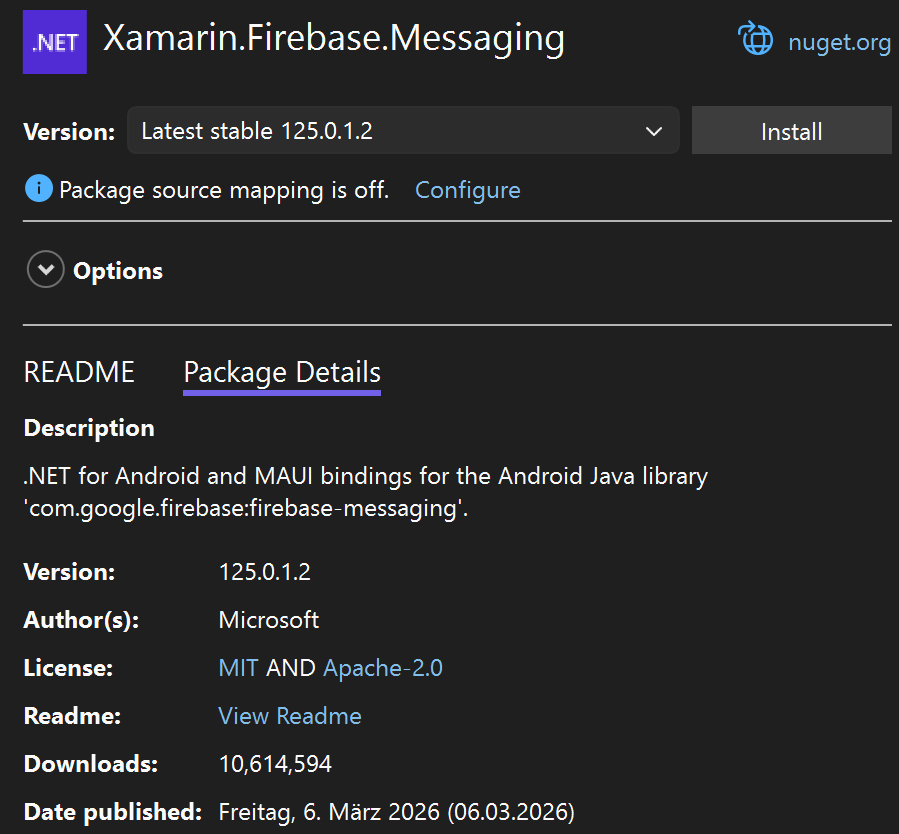
Task: Install the Xamarin.Firebase.Messaging package
Action: click(x=791, y=130)
